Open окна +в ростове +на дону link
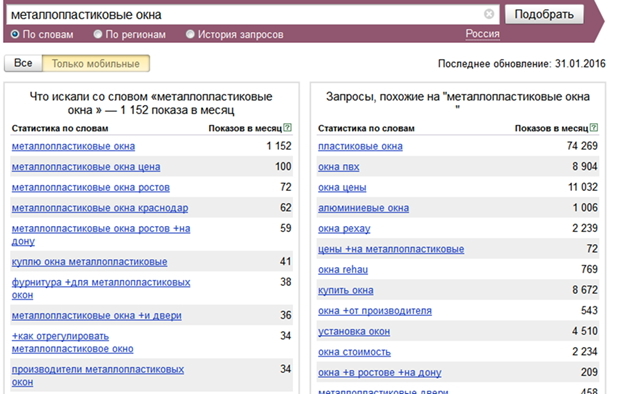 (380, 373)
